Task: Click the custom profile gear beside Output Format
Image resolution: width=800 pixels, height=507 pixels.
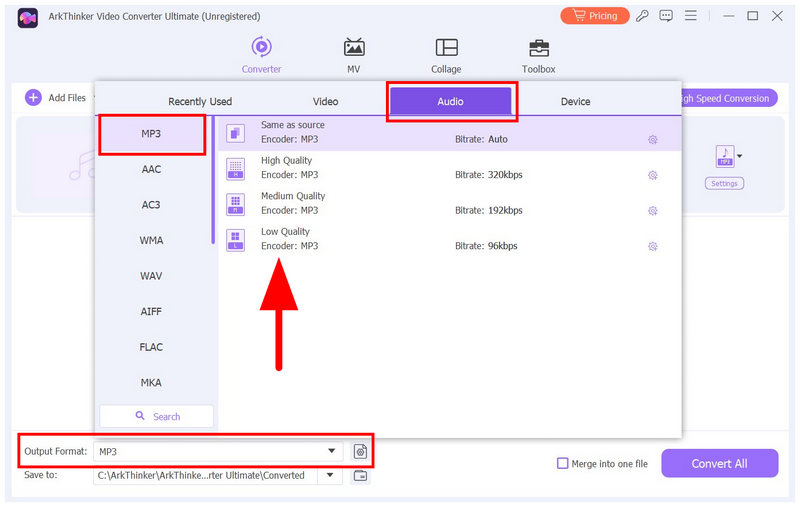Action: (360, 451)
